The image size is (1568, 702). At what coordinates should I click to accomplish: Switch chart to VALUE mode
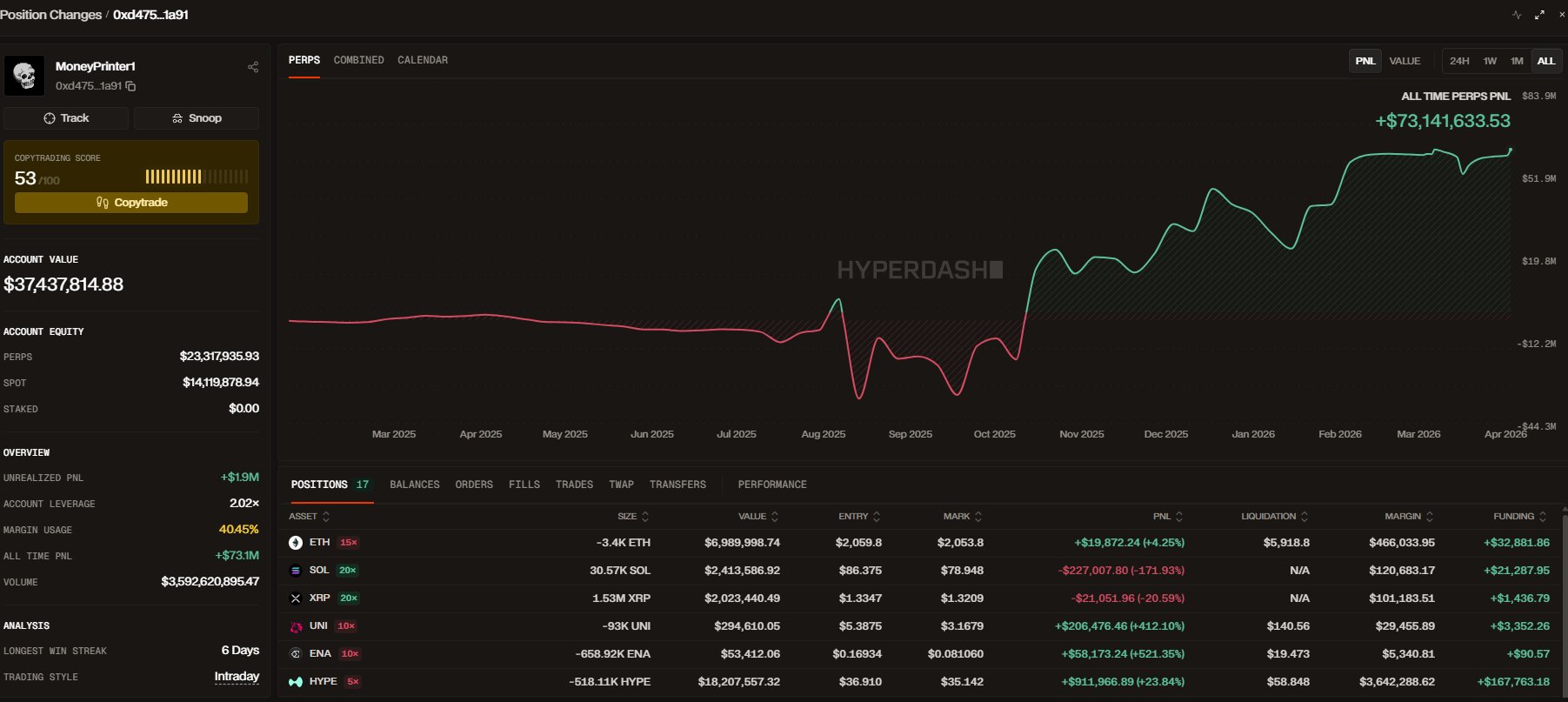1405,61
